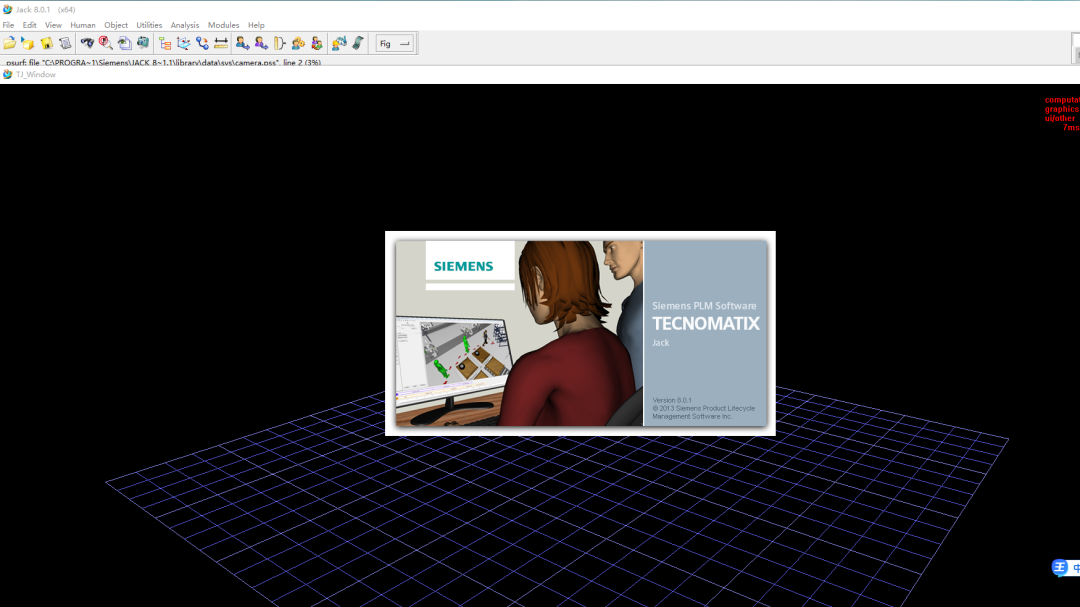Click the Siemens Tecnomatix splash screen
Viewport: 1080px width, 607px height.
[x=580, y=333]
